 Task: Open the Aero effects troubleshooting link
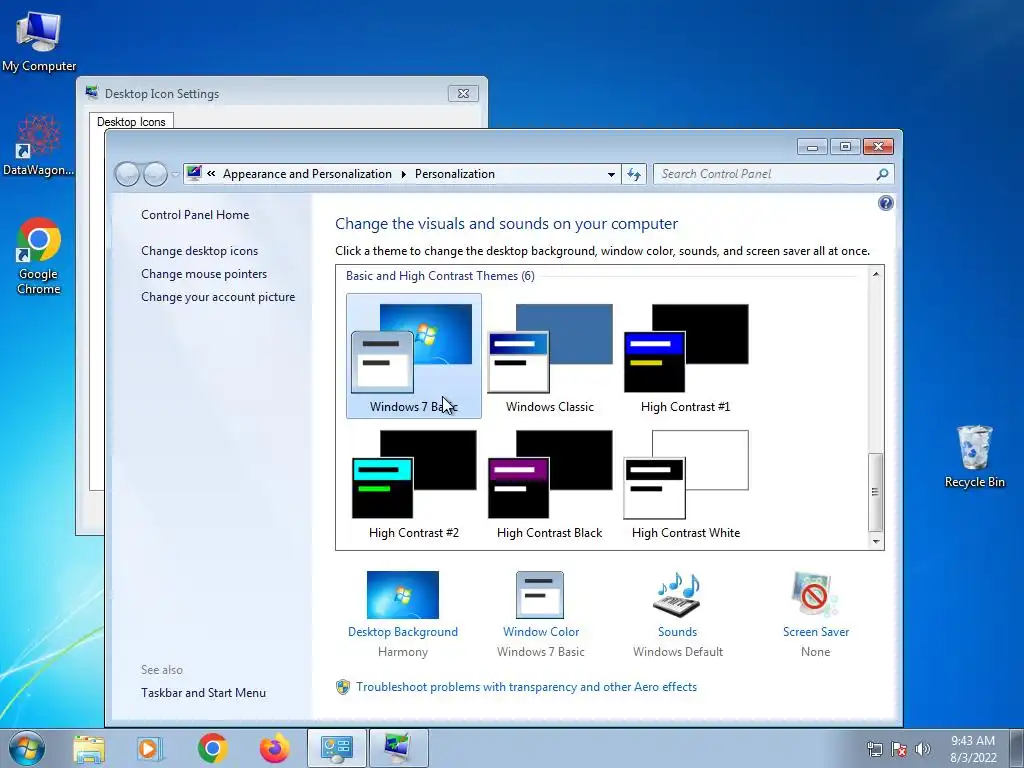tap(526, 687)
